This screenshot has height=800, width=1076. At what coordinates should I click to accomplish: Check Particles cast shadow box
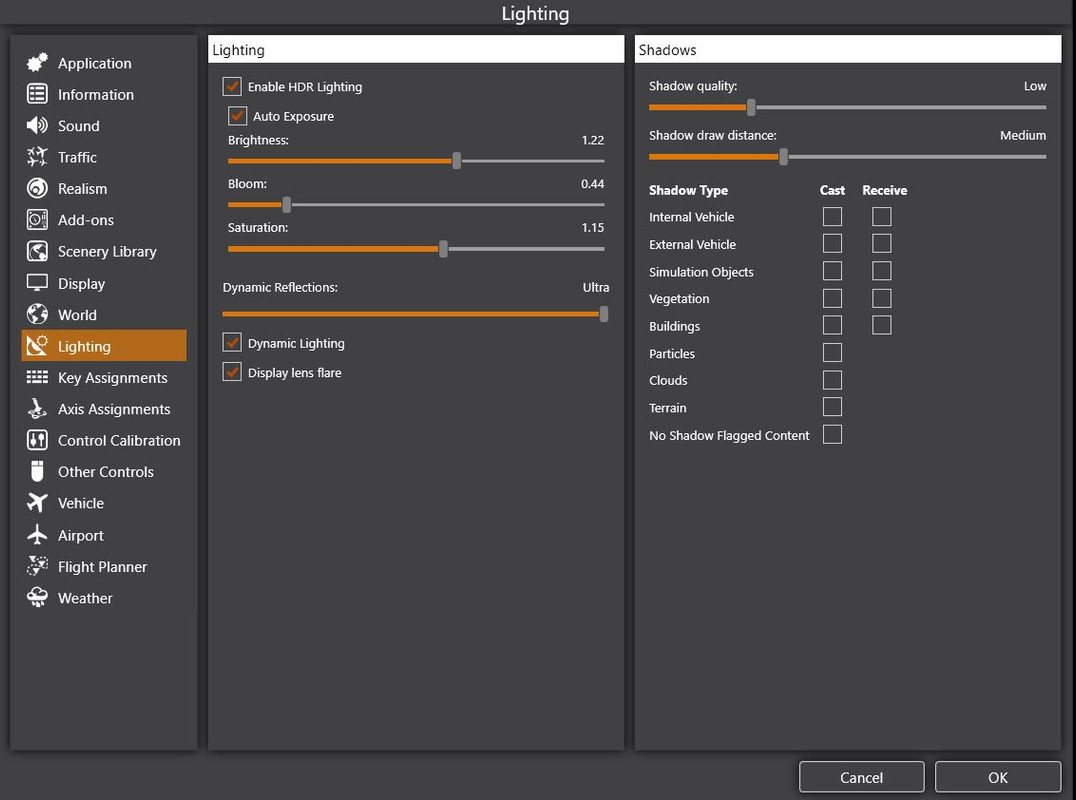(x=832, y=353)
